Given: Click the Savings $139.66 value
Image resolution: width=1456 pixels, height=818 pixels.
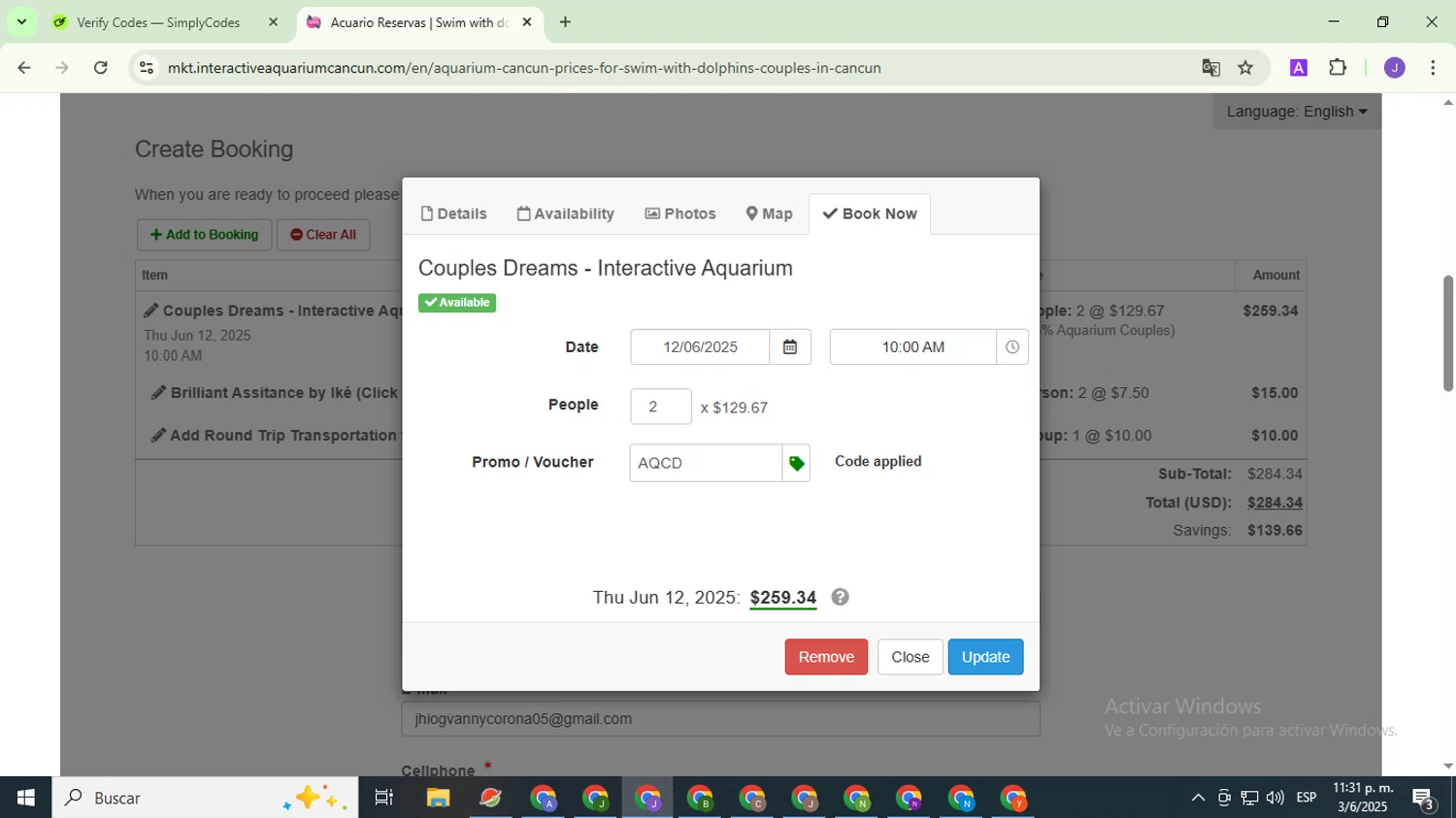Looking at the screenshot, I should (1274, 531).
